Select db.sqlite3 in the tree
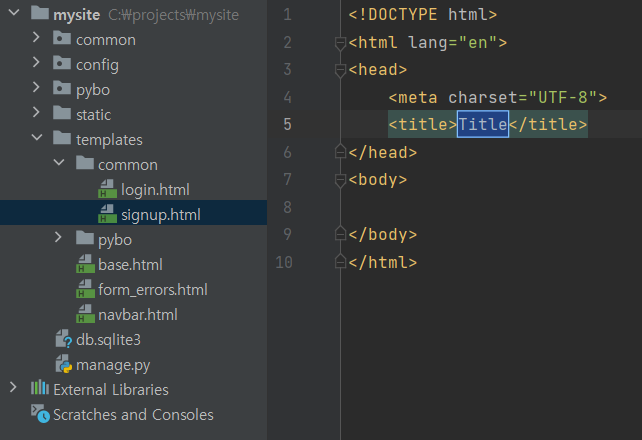642x440 pixels. tap(108, 340)
